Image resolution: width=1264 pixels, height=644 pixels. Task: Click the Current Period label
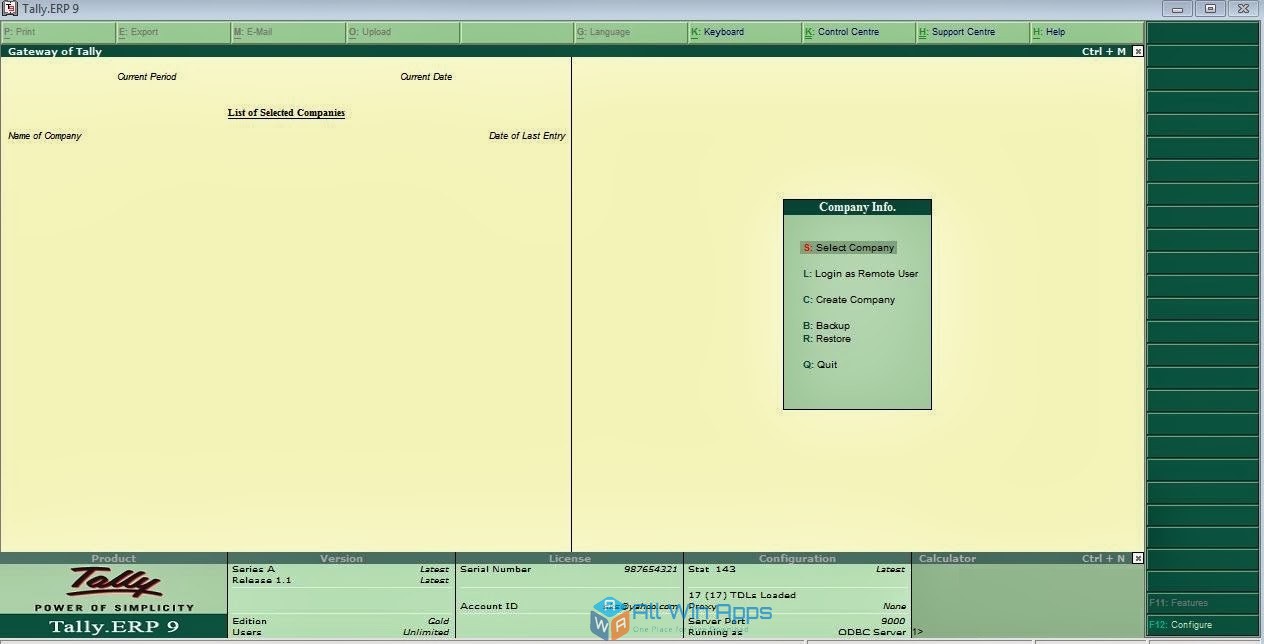(147, 77)
